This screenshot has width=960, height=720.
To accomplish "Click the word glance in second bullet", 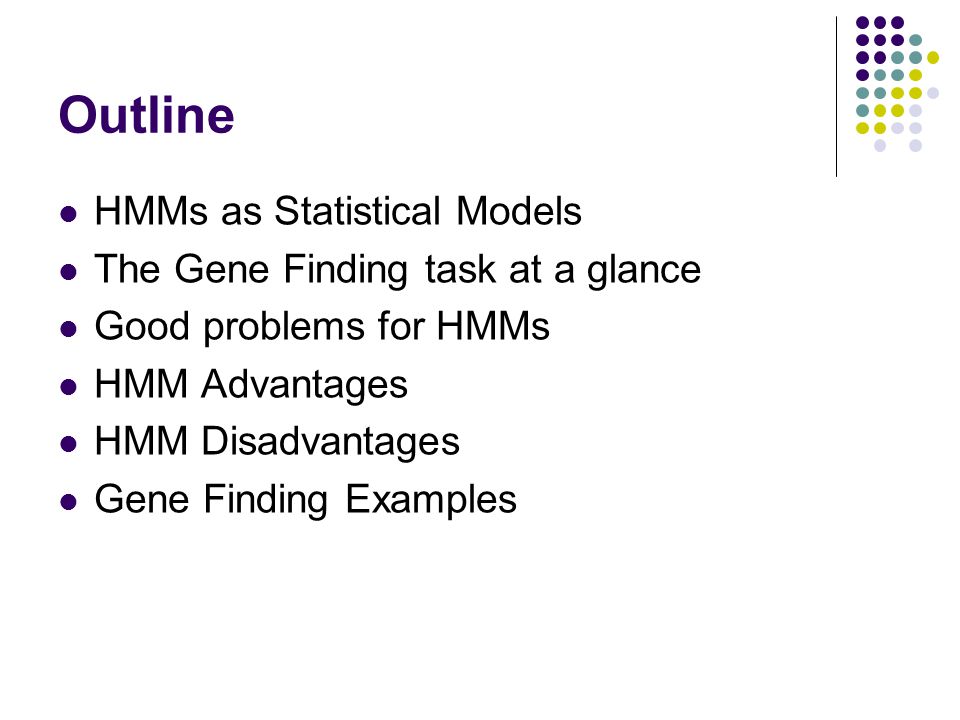I will (644, 270).
